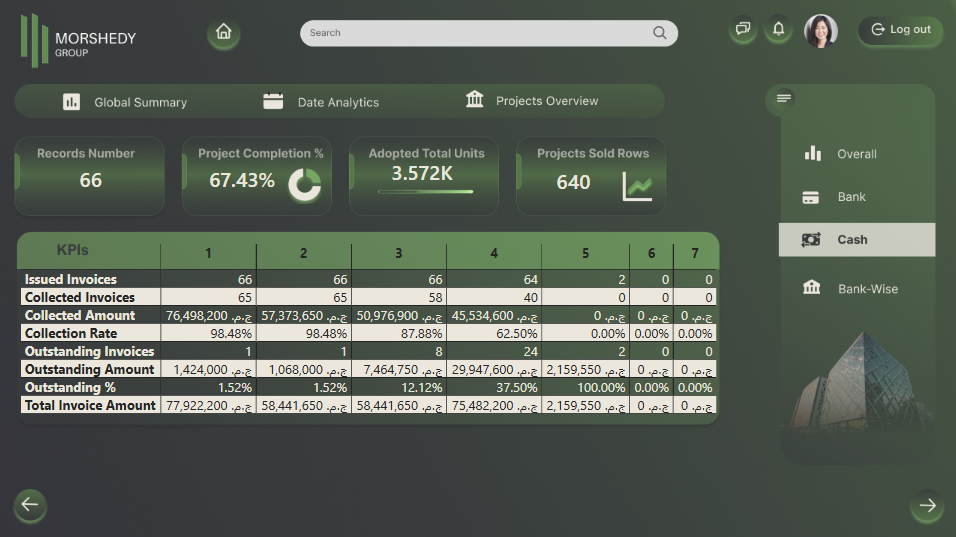The image size is (956, 537).
Task: Open the notifications bell
Action: pyautogui.click(x=779, y=29)
